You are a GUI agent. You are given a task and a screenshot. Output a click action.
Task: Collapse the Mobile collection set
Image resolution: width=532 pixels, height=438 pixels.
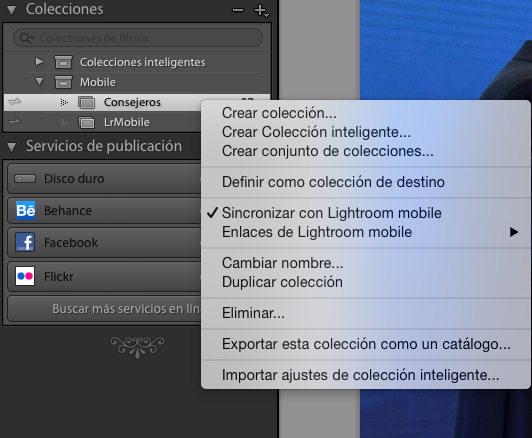coord(39,82)
